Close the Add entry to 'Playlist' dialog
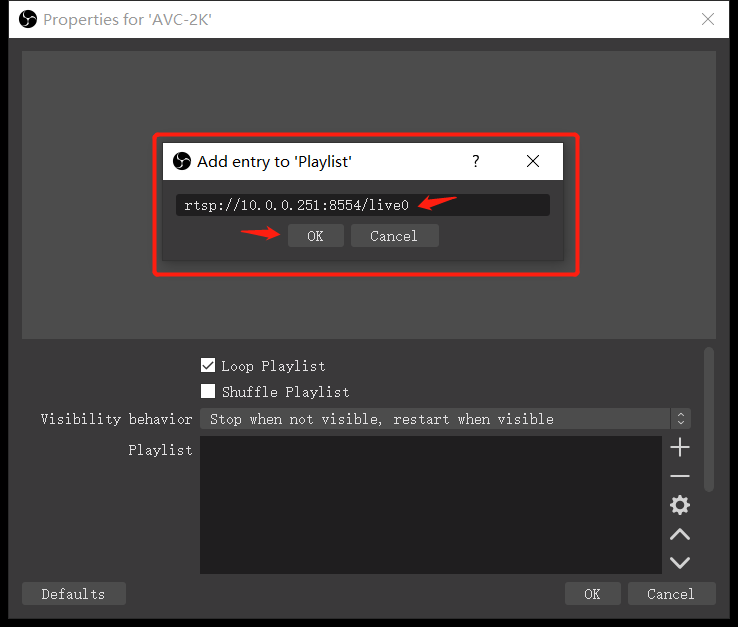738x627 pixels. coord(533,161)
